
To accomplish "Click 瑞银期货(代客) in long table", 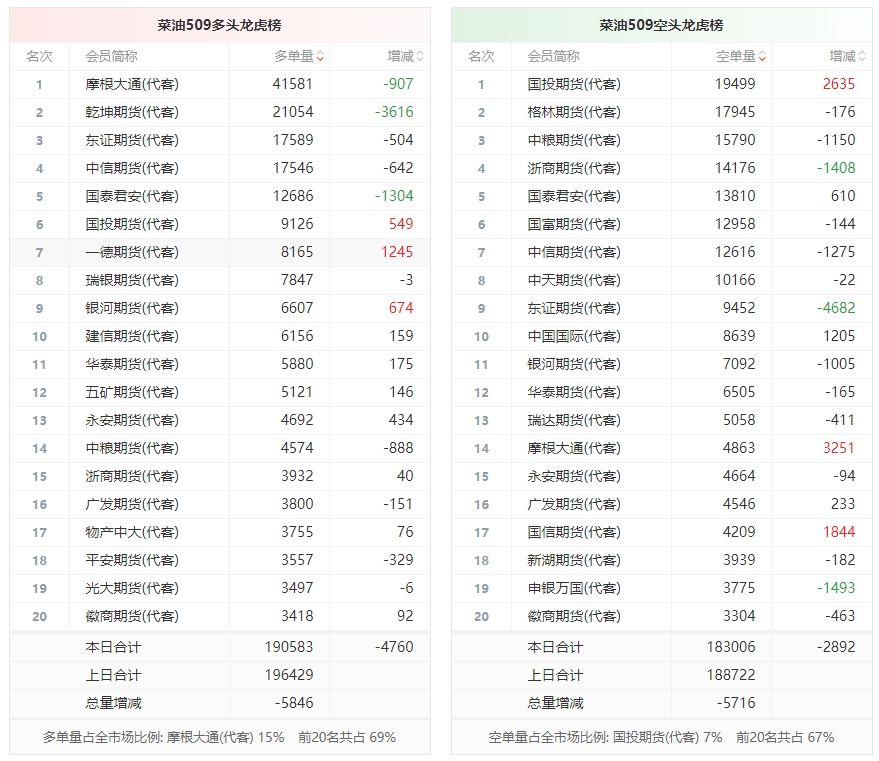I will pos(132,280).
